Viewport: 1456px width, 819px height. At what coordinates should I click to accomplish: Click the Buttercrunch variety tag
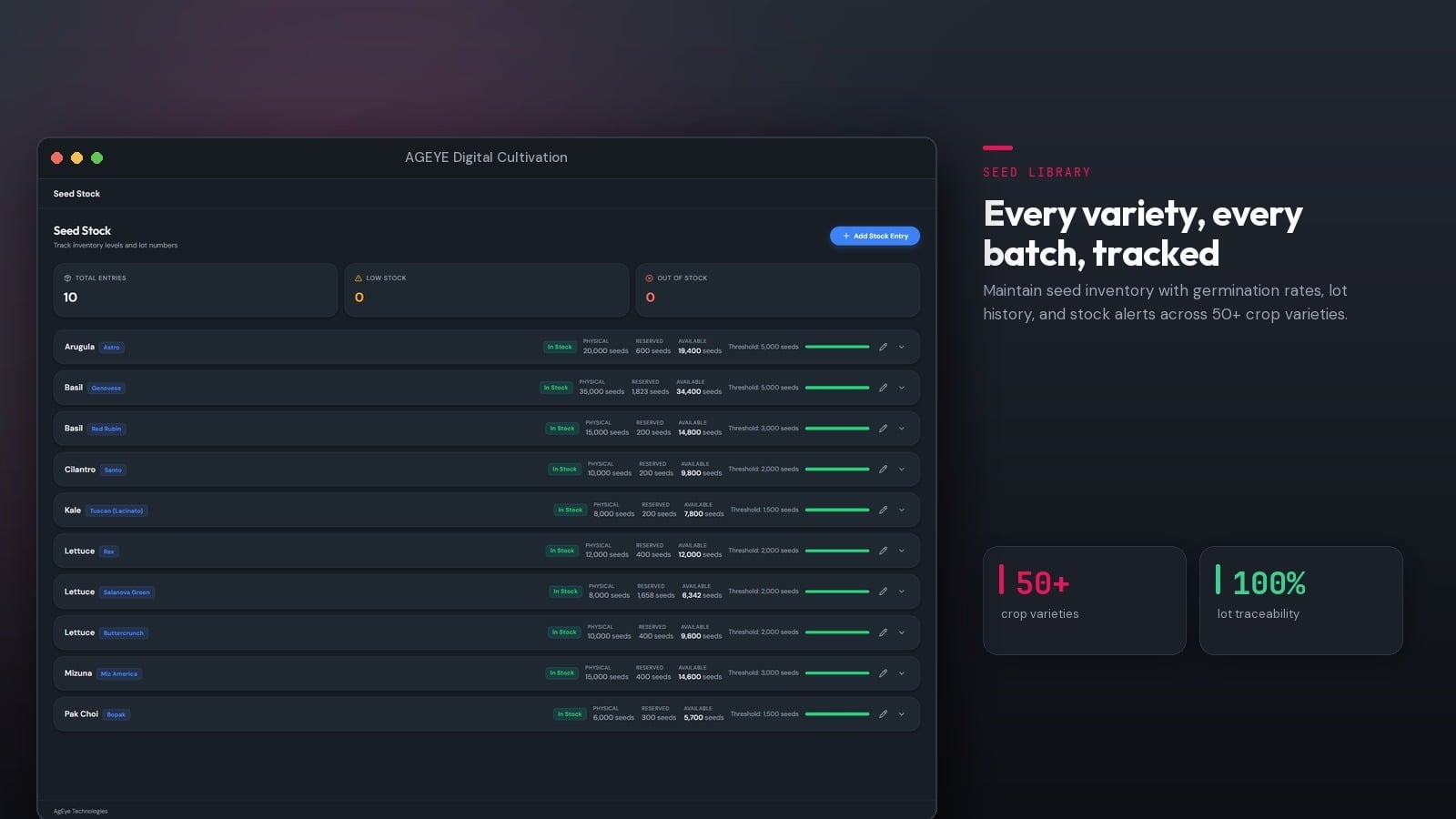(x=124, y=633)
